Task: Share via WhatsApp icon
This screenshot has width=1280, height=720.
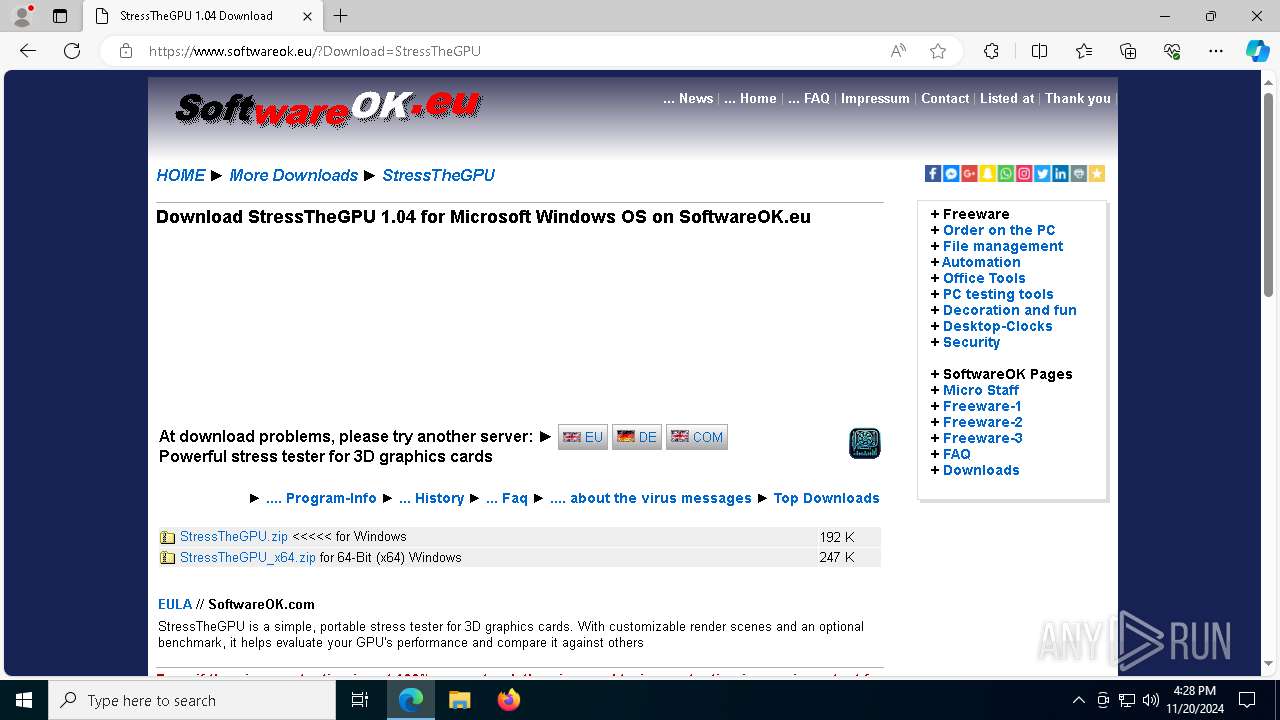Action: point(1006,174)
